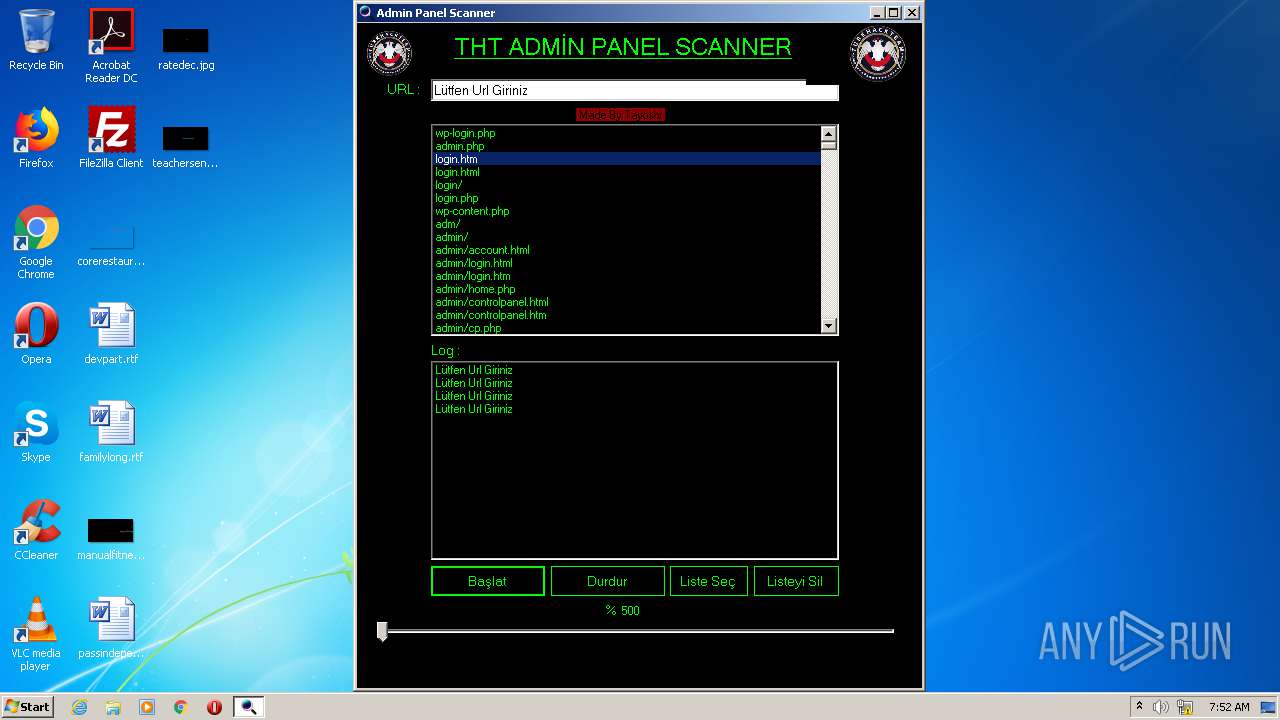
Task: Click the THT ADMİN PANEL SCANNER title
Action: pyautogui.click(x=622, y=47)
